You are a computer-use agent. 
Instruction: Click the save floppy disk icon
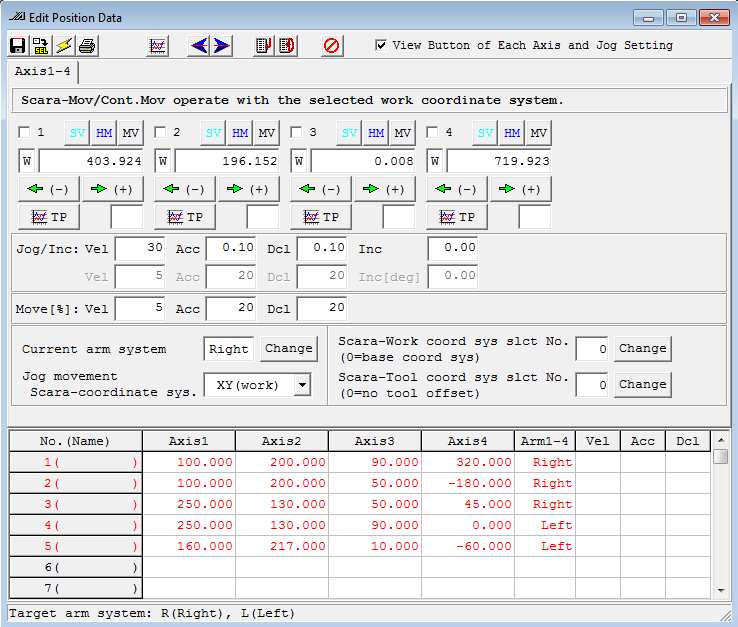(18, 46)
